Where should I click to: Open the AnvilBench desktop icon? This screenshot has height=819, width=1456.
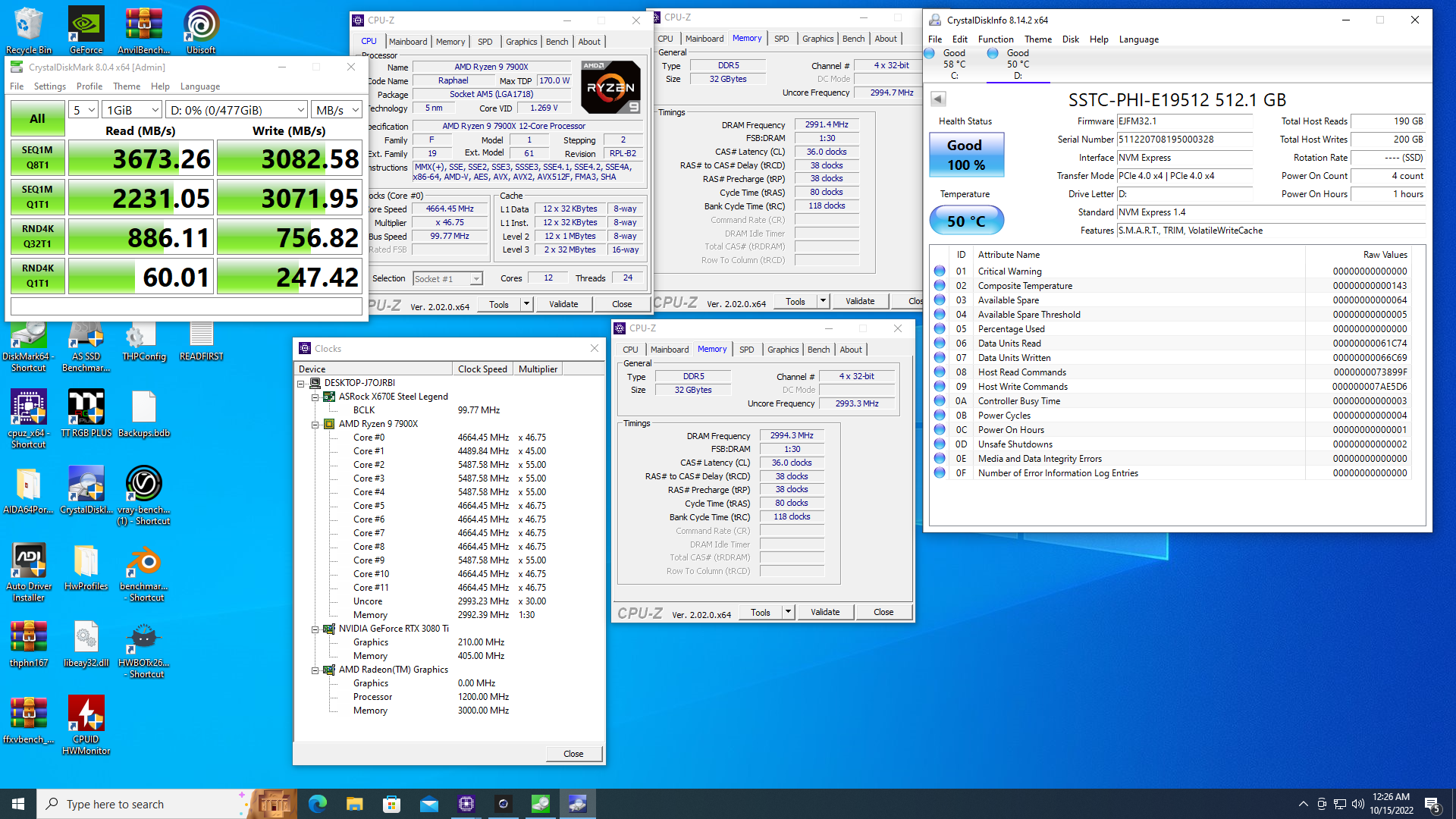[x=143, y=30]
